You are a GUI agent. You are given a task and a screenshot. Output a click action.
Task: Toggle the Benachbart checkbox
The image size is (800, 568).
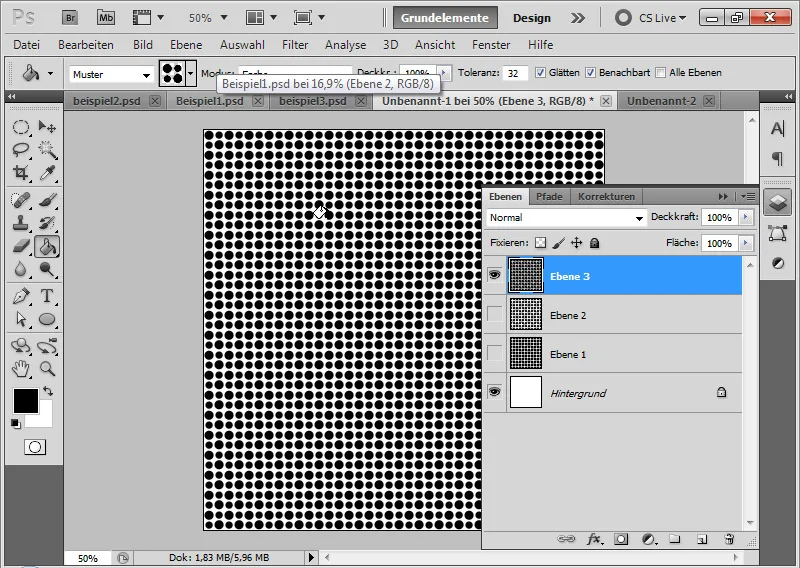coord(590,72)
